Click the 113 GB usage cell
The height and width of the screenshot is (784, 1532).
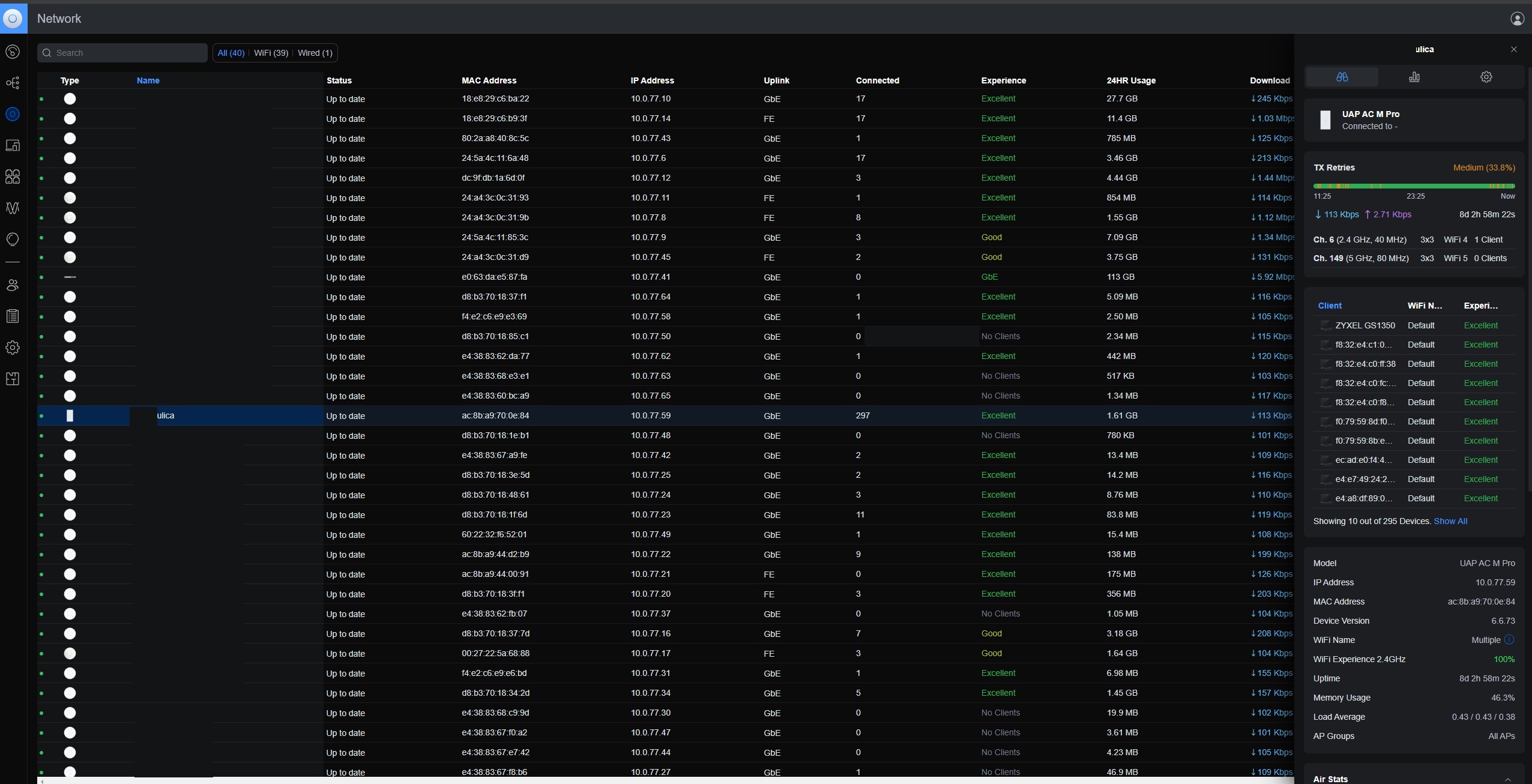pyautogui.click(x=1120, y=277)
